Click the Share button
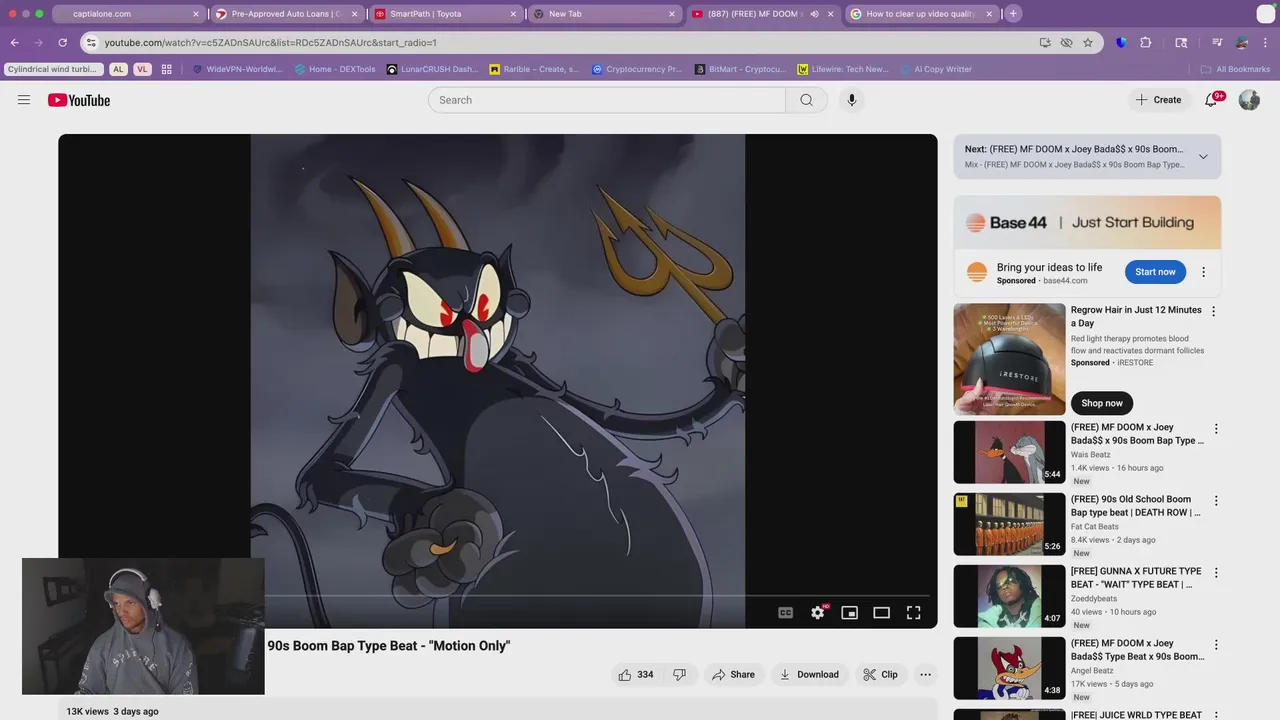Viewport: 1280px width, 720px height. (733, 675)
